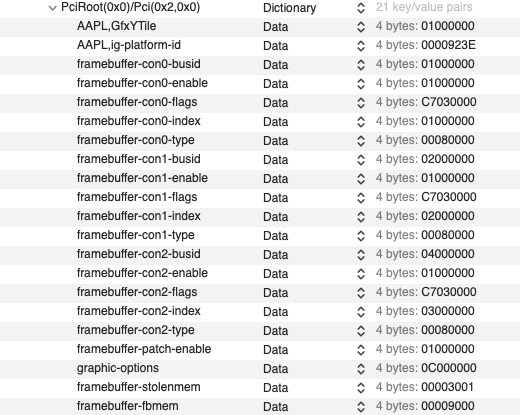Open type stepper for AAPL,GfxYTile row
This screenshot has width=520, height=415.
coord(361,27)
